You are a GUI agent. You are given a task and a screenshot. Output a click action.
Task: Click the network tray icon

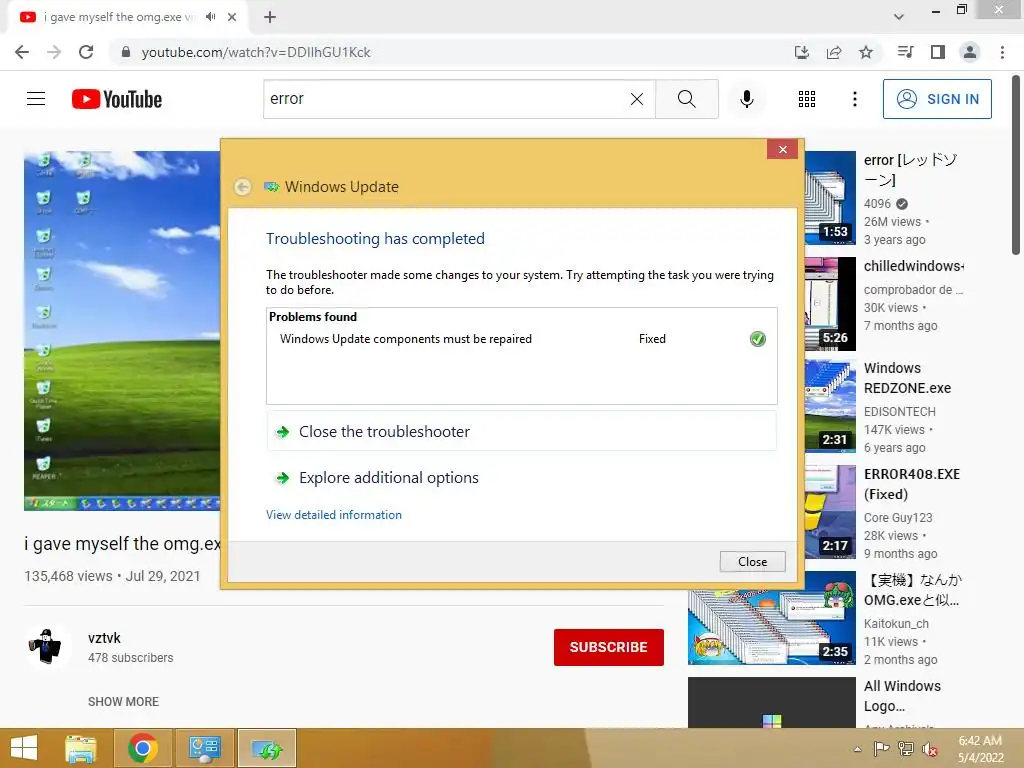(906, 749)
